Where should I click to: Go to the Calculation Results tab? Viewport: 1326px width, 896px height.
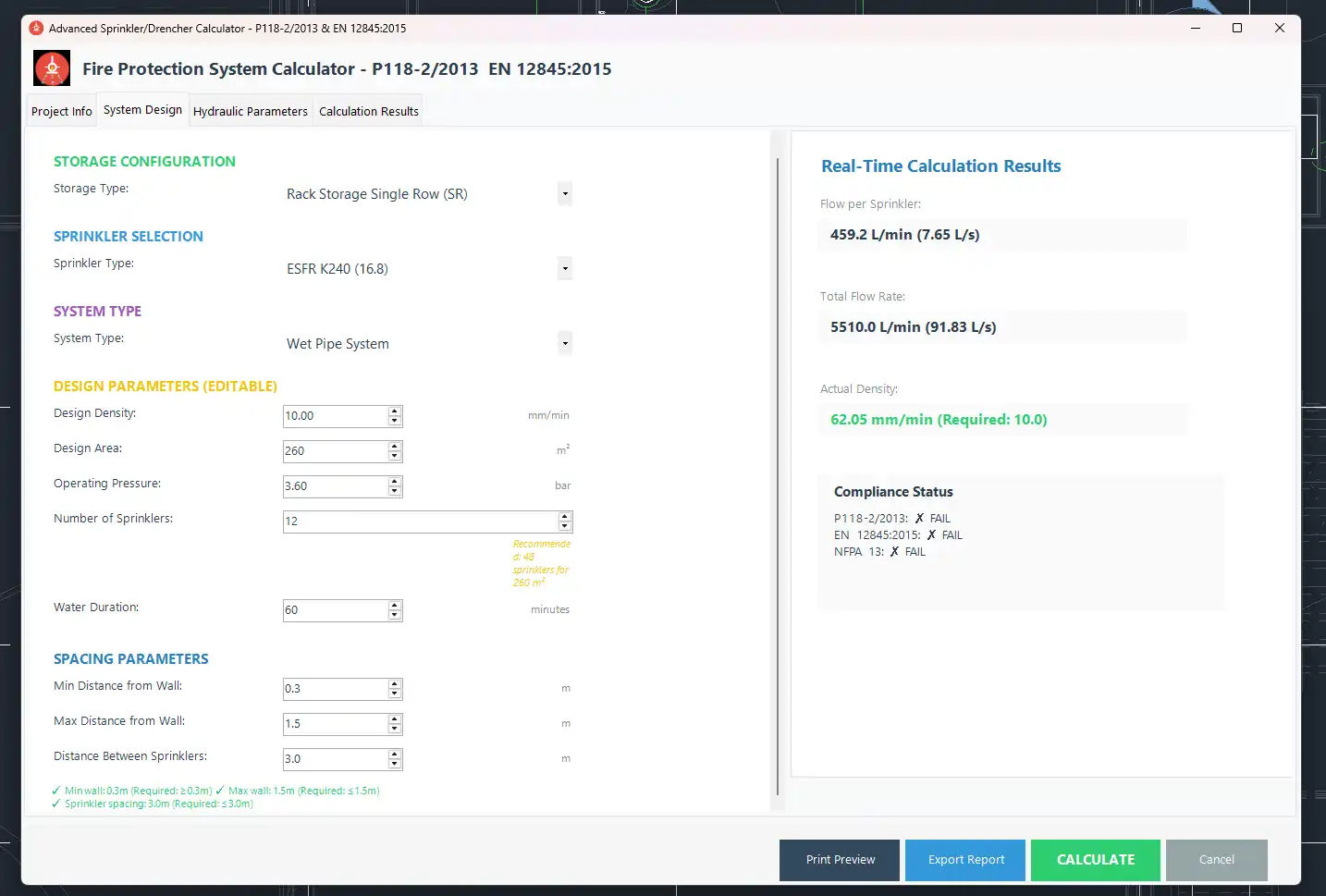(x=368, y=111)
